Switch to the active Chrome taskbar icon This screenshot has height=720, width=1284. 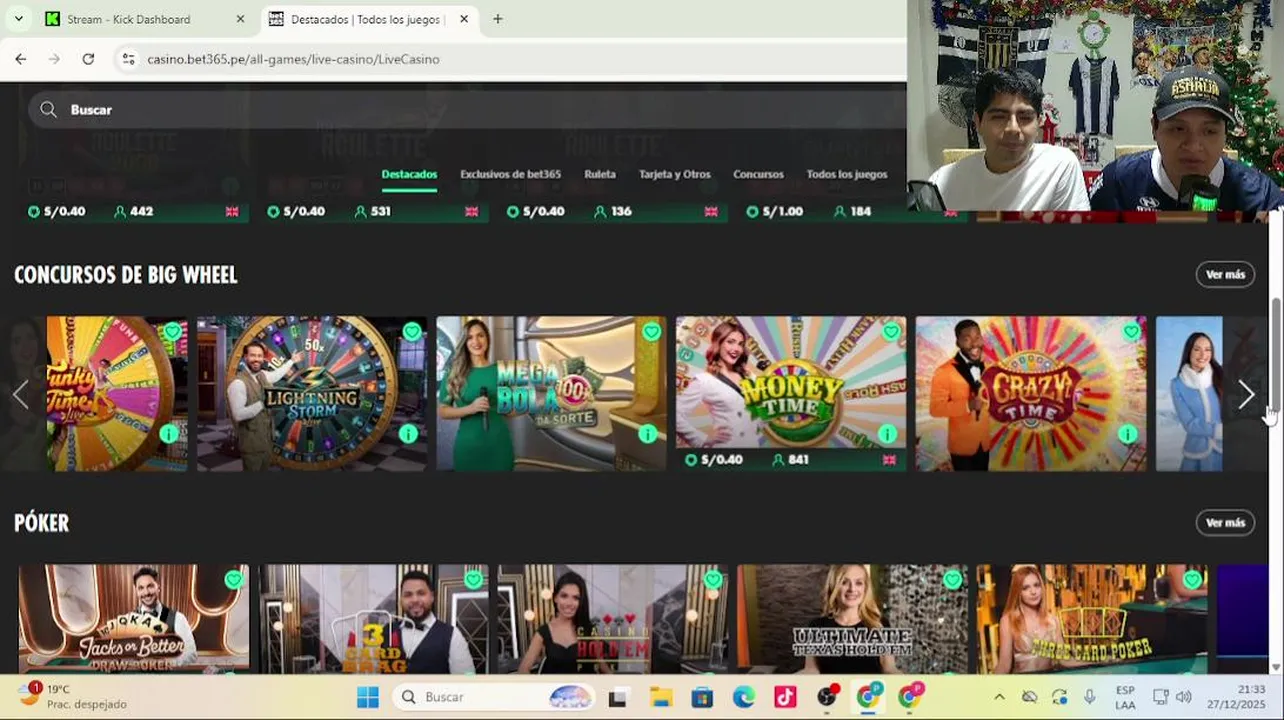(x=869, y=697)
